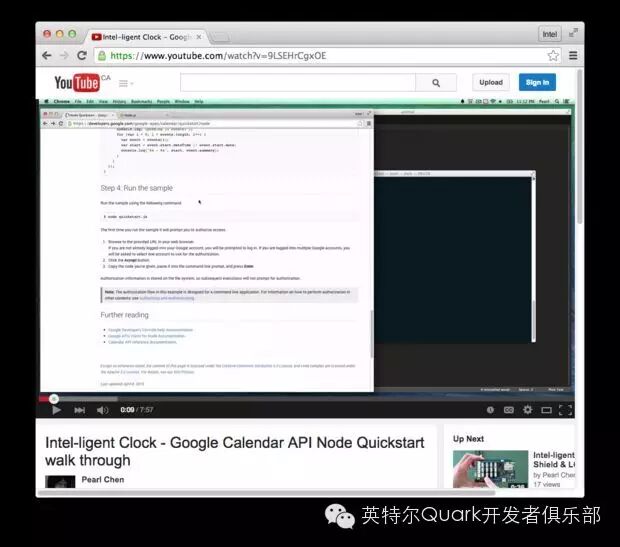Switch to Intel-ligent Clock browser tab
620x547 pixels.
(x=146, y=37)
